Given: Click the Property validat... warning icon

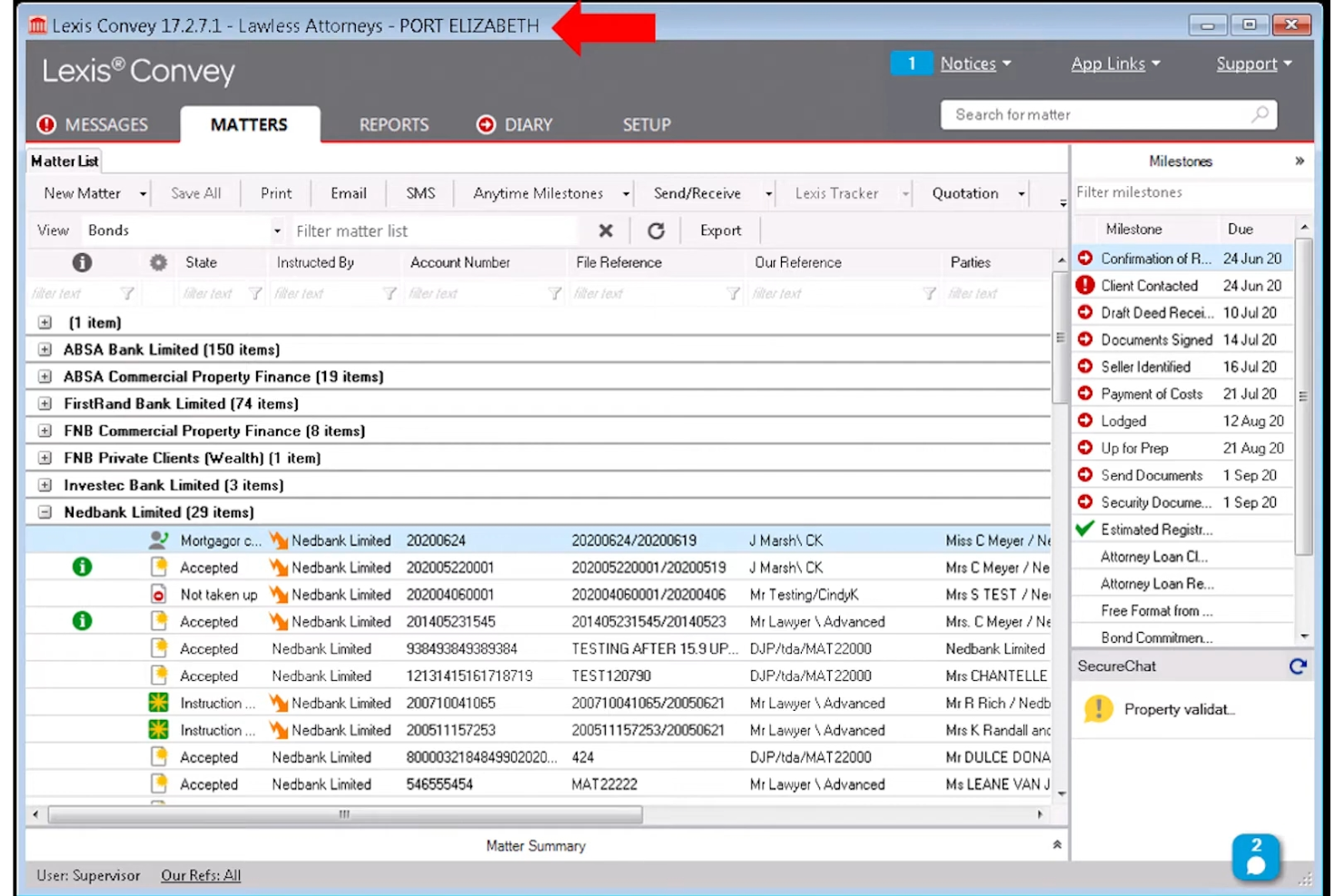Looking at the screenshot, I should pyautogui.click(x=1099, y=709).
